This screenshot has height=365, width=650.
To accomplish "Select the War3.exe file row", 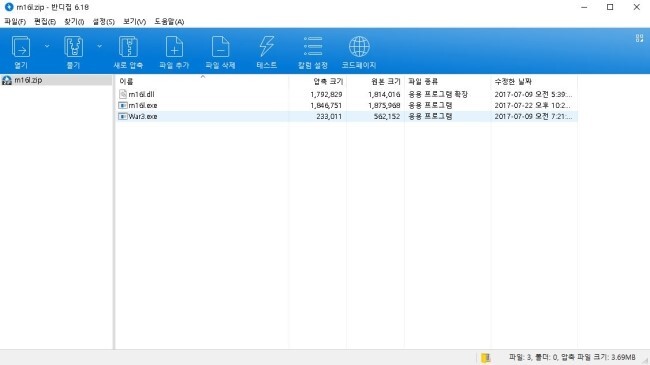I will pos(346,117).
